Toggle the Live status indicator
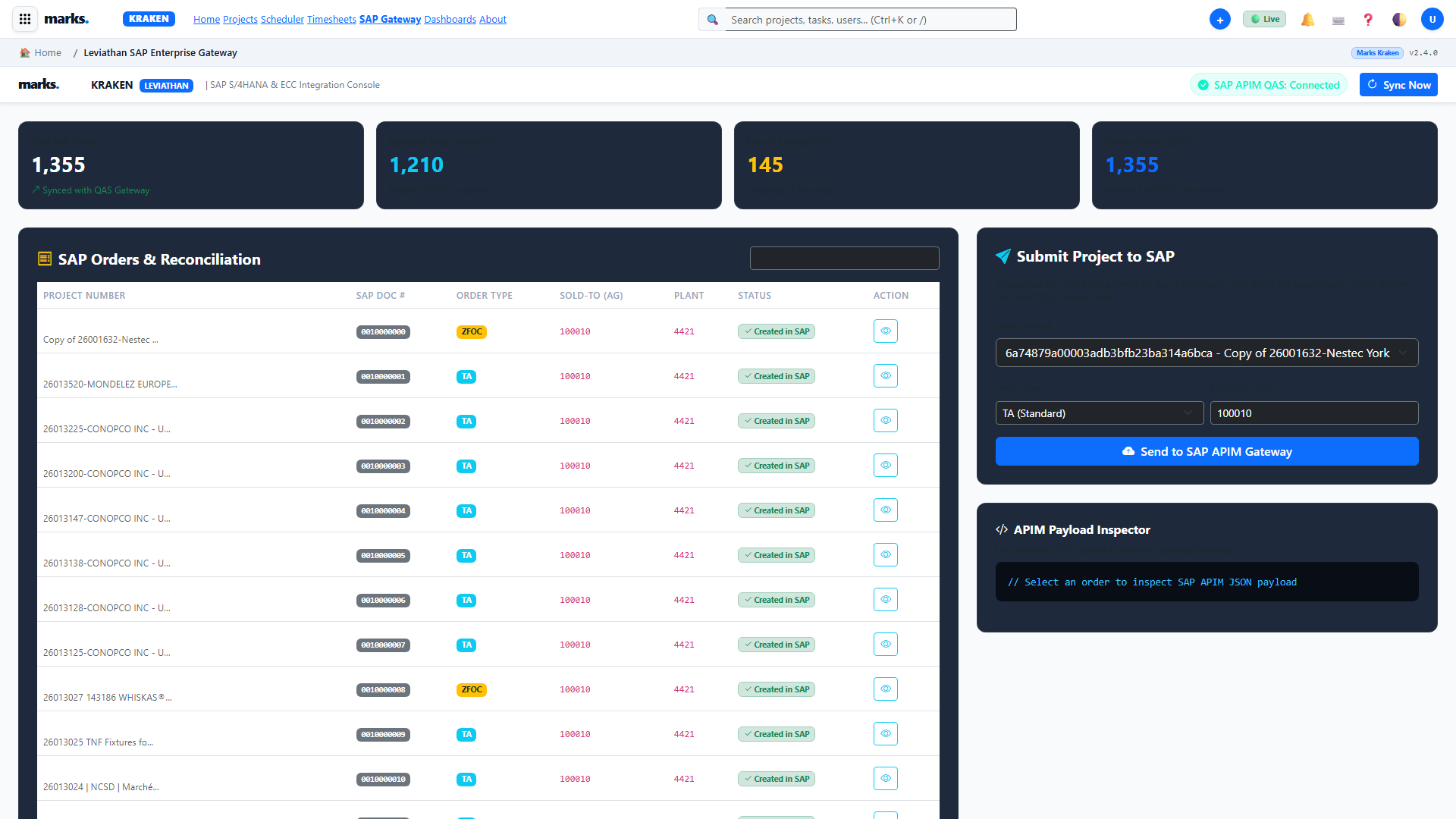The image size is (1456, 819). [1264, 19]
